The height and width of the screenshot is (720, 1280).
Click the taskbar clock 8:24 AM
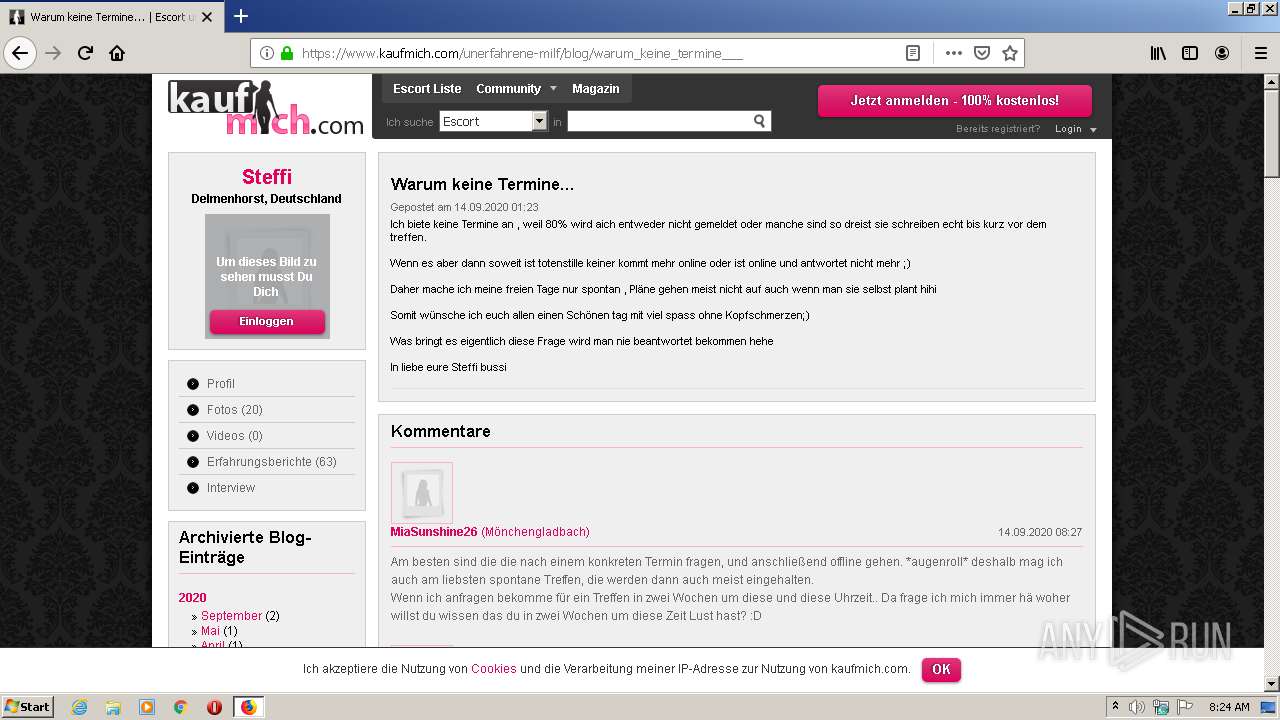point(1229,707)
